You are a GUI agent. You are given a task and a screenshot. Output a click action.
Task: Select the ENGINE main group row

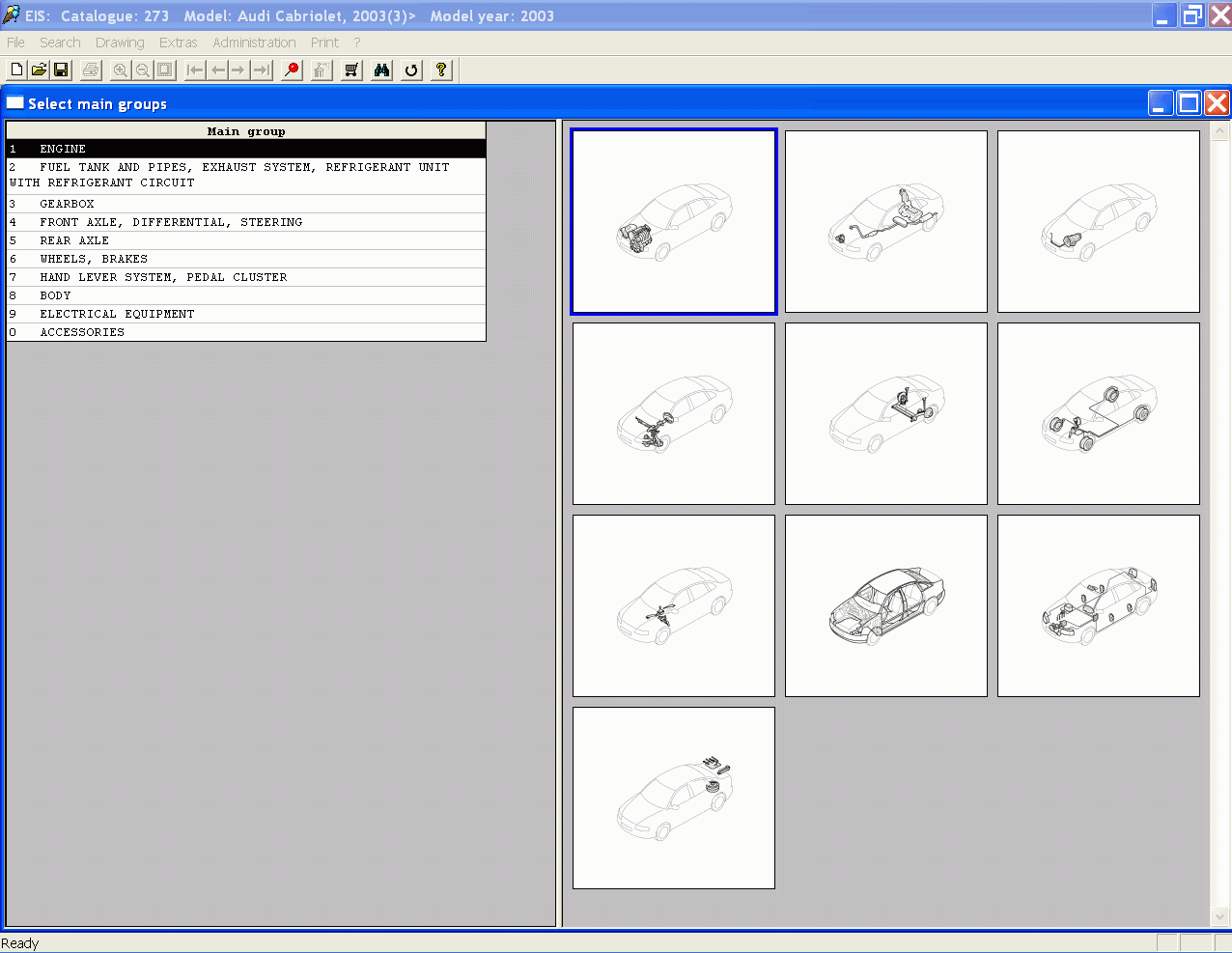(x=246, y=149)
